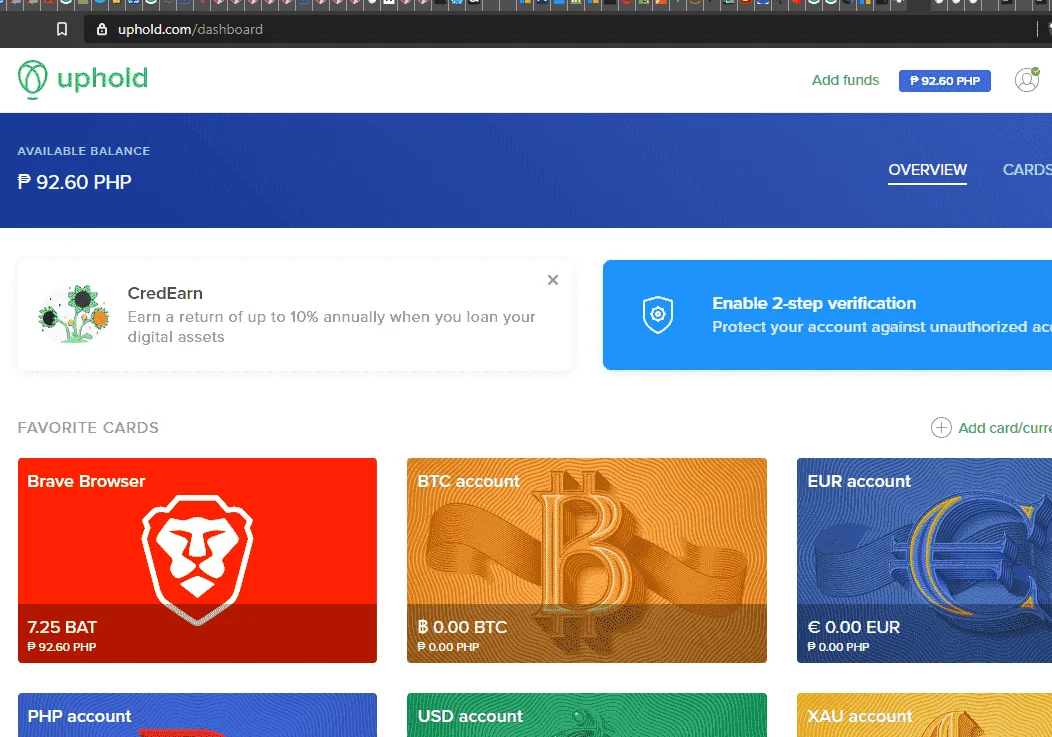Click the € 0.00 EUR balance text

tap(853, 627)
